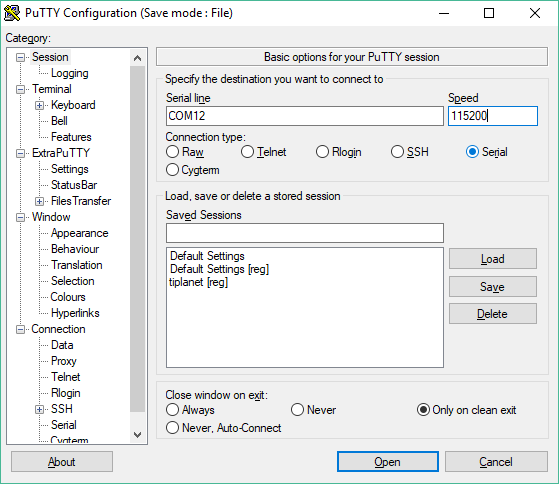Open the Window category
Viewport: 559px width, 484px height.
point(51,217)
